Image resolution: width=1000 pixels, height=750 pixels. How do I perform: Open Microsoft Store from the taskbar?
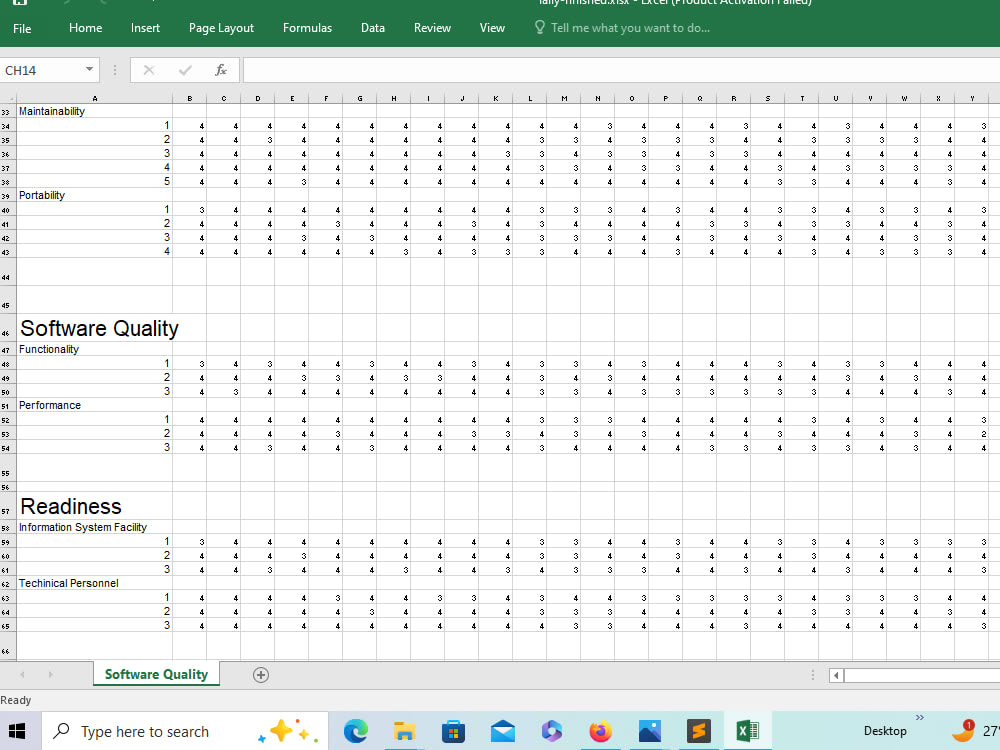453,731
